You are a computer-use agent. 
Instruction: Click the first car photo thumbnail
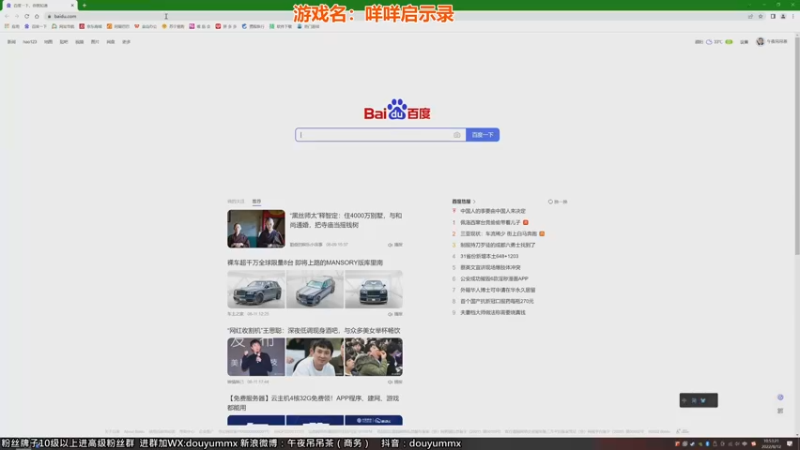pyautogui.click(x=256, y=289)
